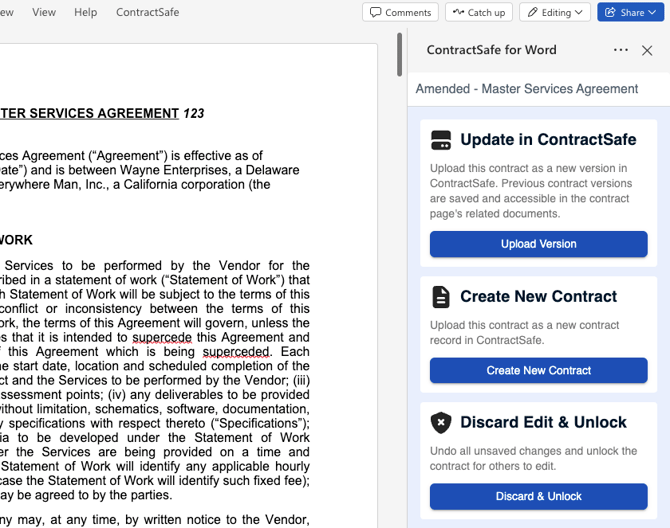
Task: Open the View ribbon tab
Action: 44,12
